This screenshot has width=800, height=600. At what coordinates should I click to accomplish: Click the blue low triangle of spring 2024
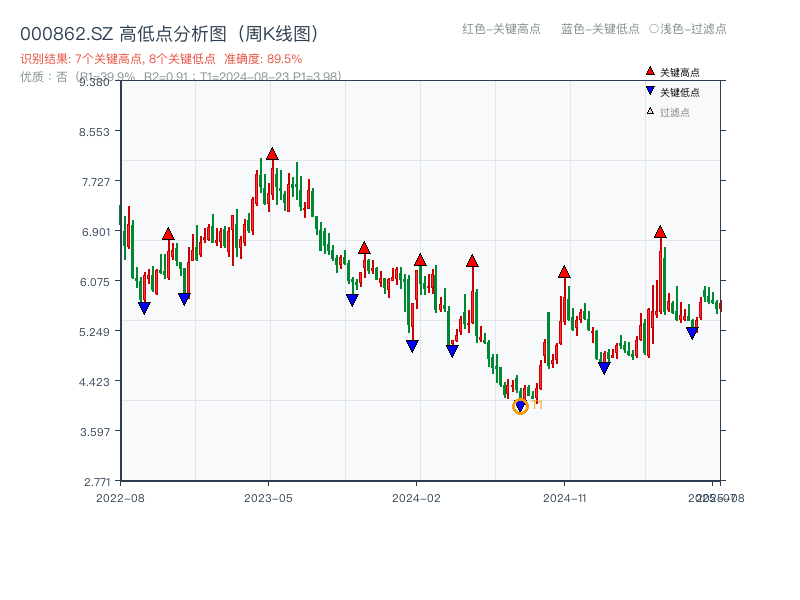point(452,351)
